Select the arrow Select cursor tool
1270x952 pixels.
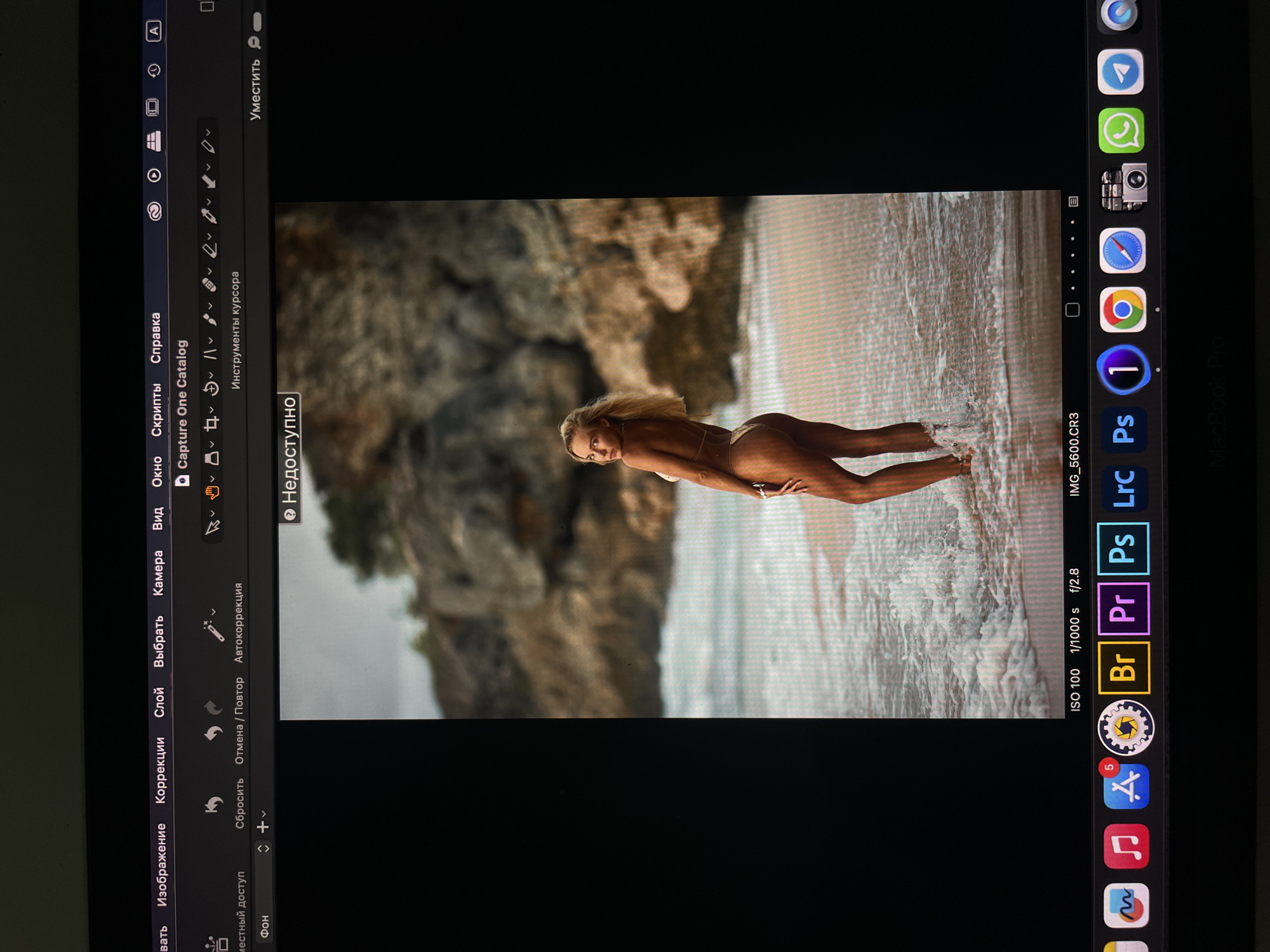(212, 527)
